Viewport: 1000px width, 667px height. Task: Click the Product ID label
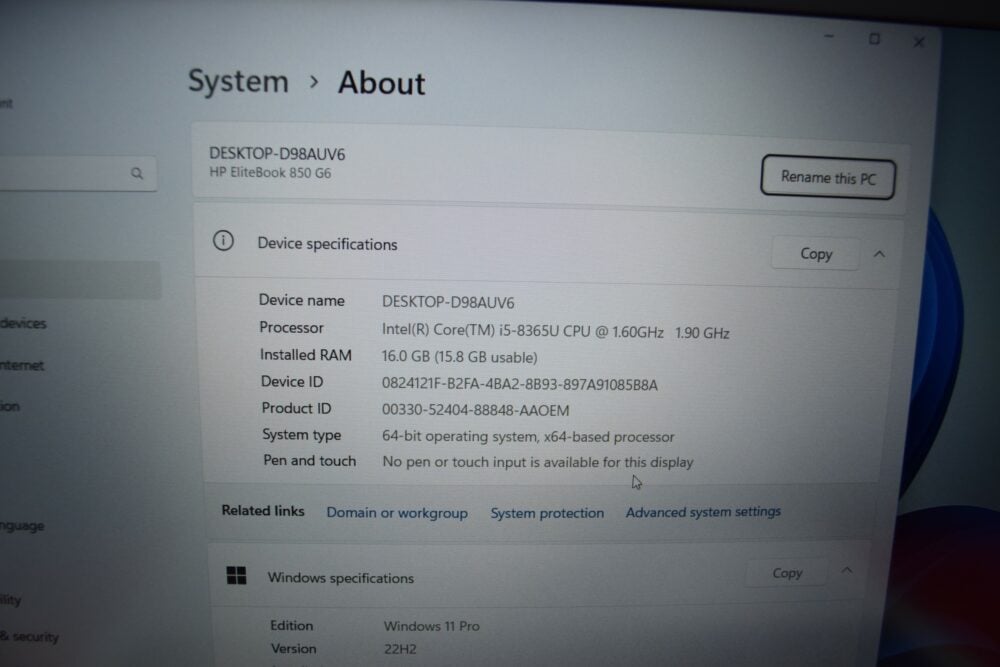[296, 408]
